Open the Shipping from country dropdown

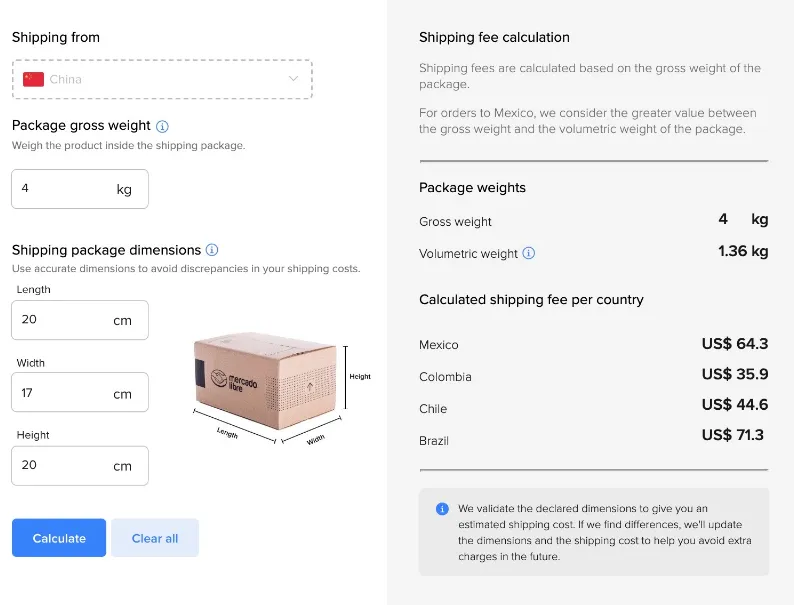coord(162,79)
